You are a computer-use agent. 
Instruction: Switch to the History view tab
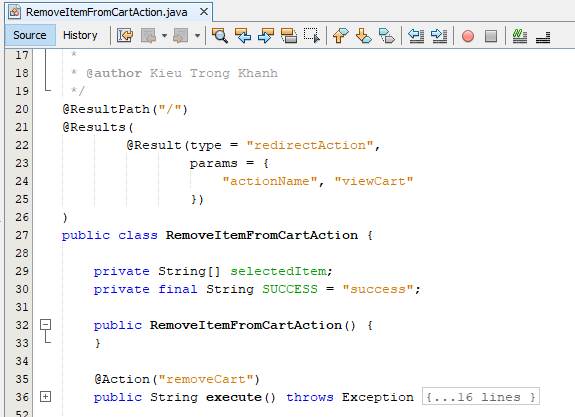coord(80,35)
